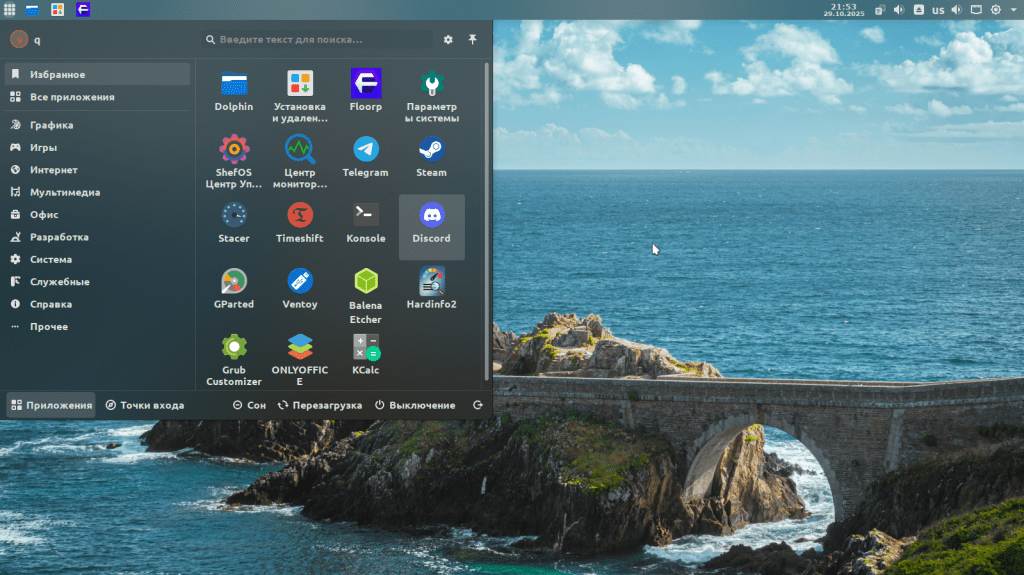Image resolution: width=1024 pixels, height=575 pixels.
Task: Focus the application search text field
Action: point(320,40)
